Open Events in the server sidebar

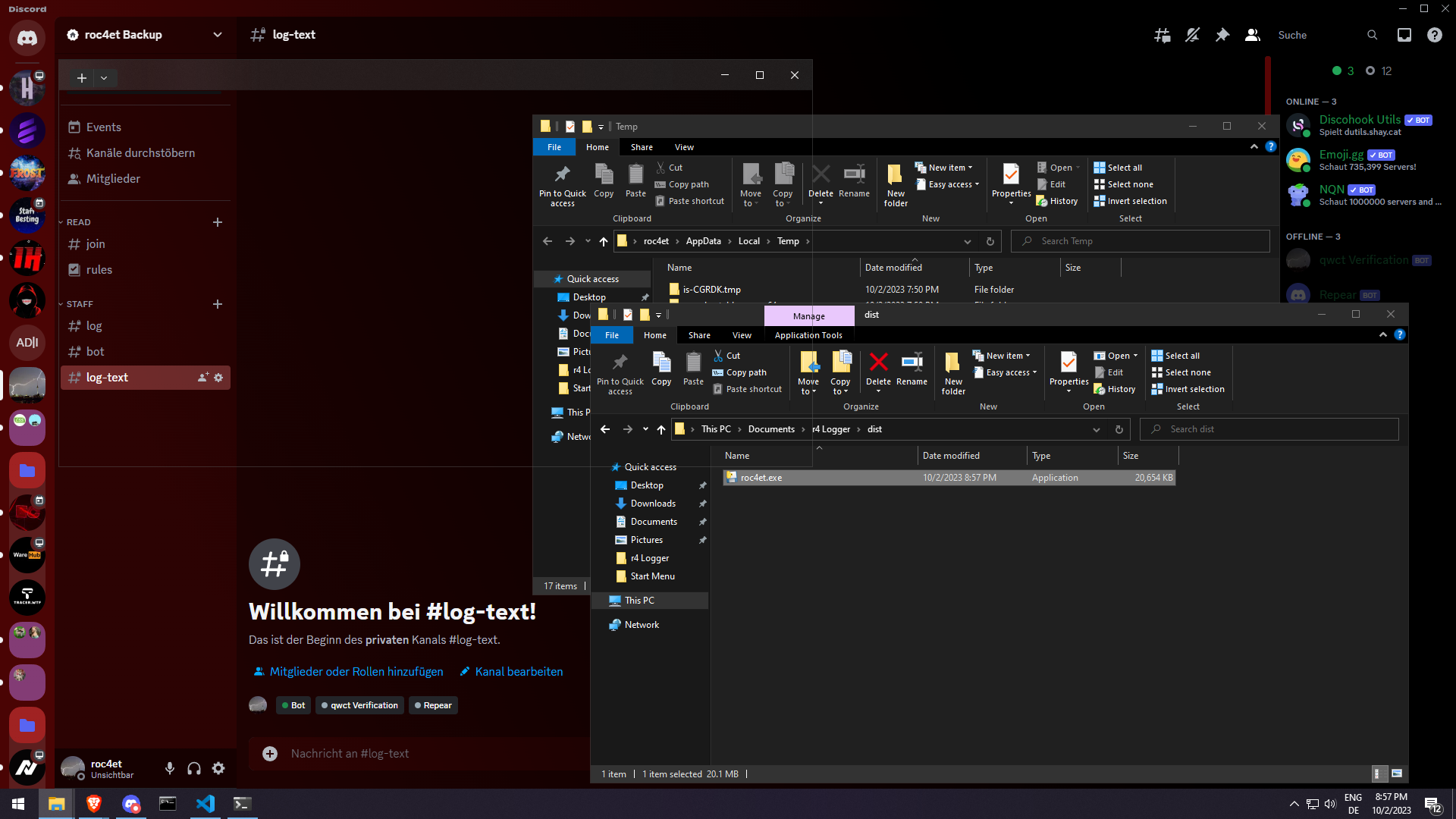tap(144, 127)
